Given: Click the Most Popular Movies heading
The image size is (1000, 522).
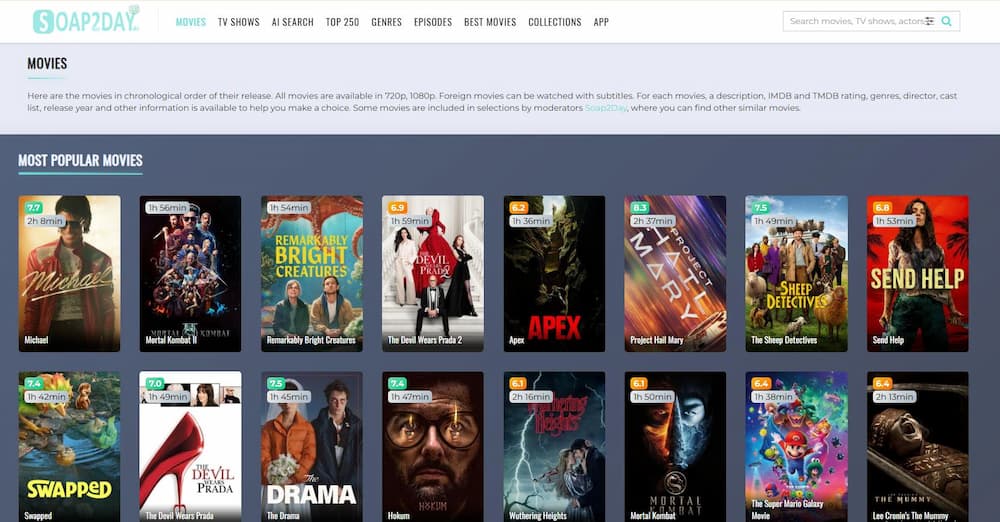Looking at the screenshot, I should click(x=80, y=160).
